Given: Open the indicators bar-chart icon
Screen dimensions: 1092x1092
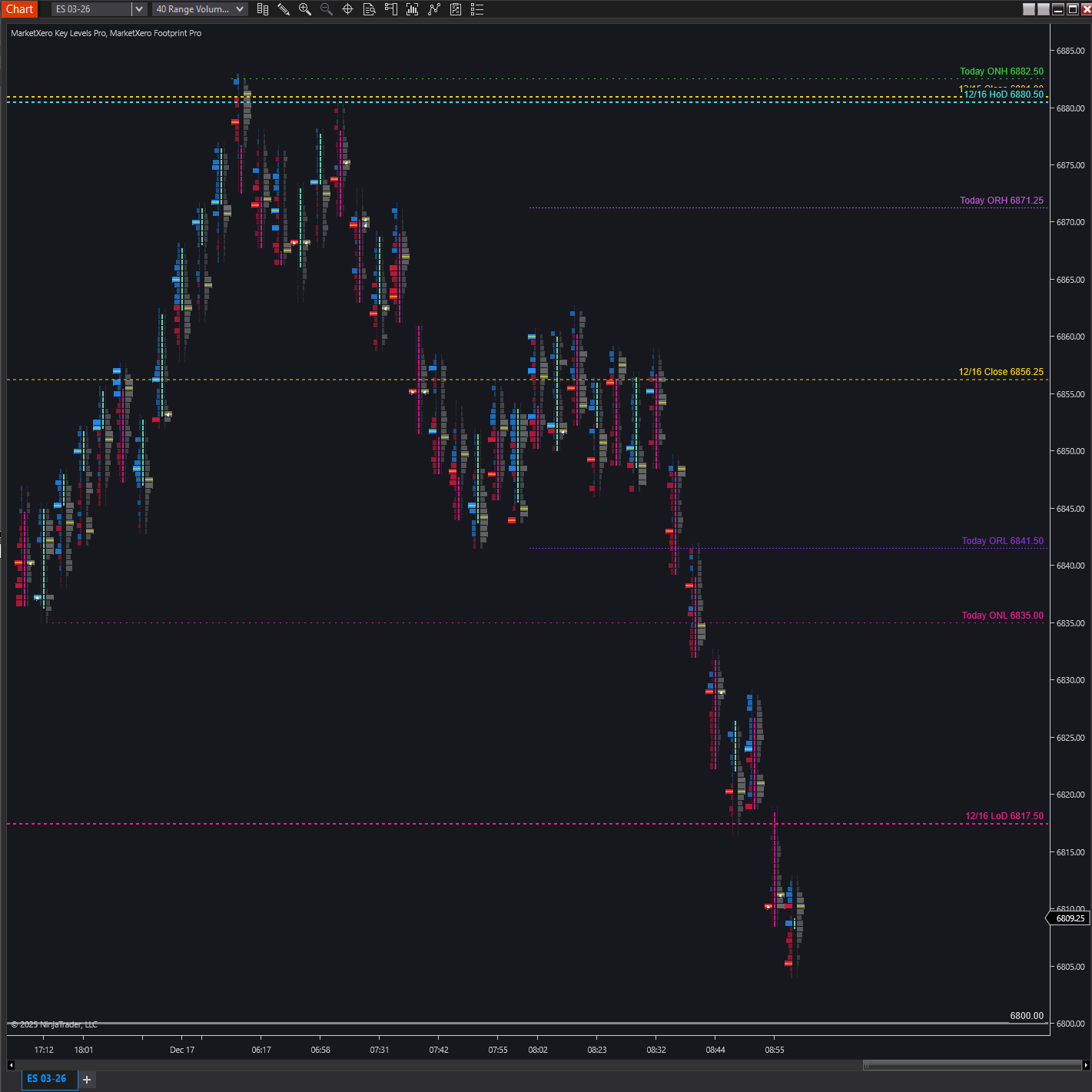Looking at the screenshot, I should coord(413,9).
